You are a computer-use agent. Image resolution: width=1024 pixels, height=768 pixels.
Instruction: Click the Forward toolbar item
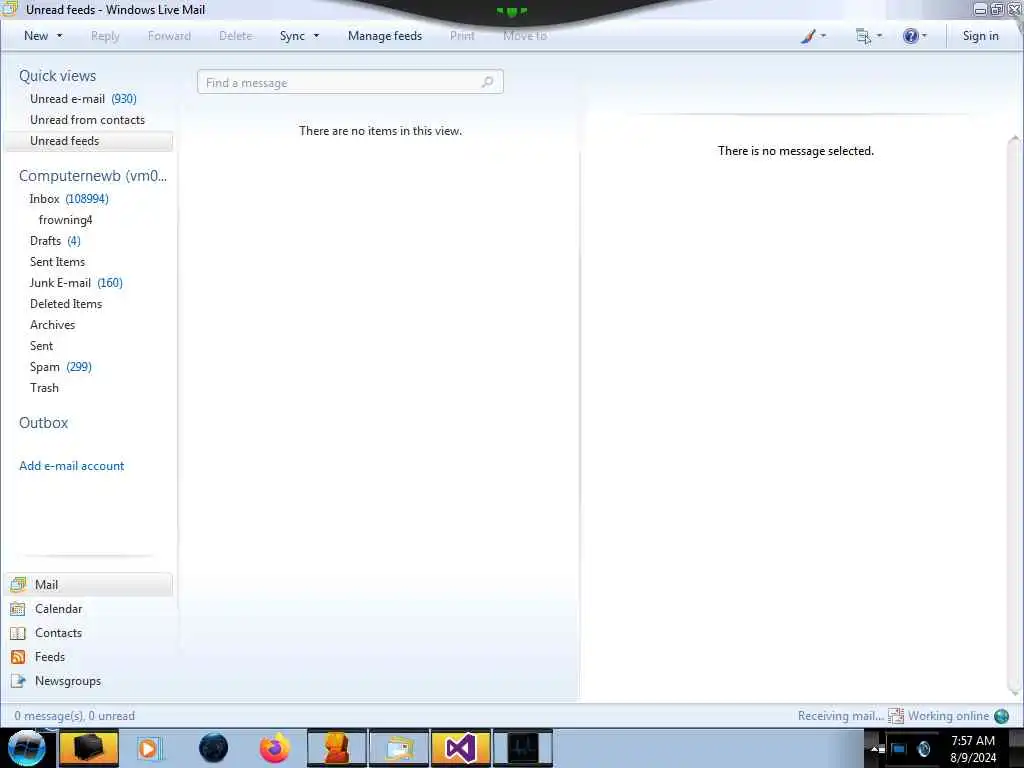pos(169,36)
